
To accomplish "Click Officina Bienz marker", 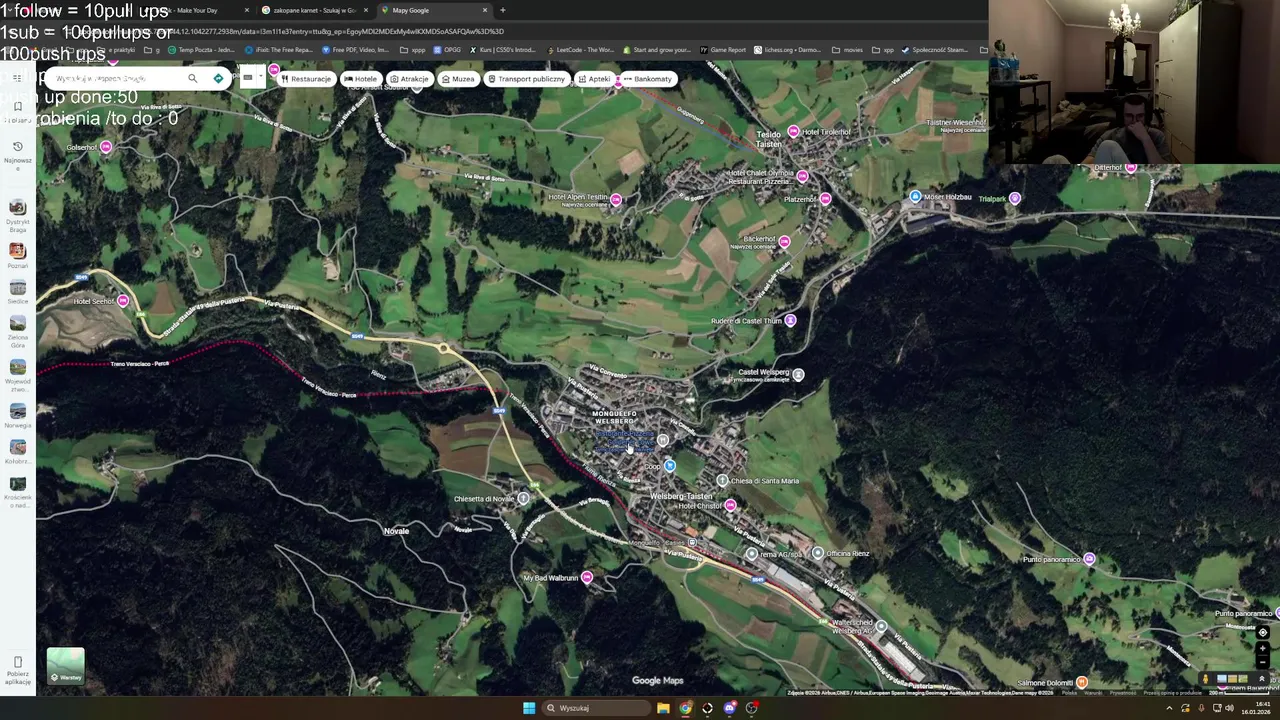I will point(818,553).
